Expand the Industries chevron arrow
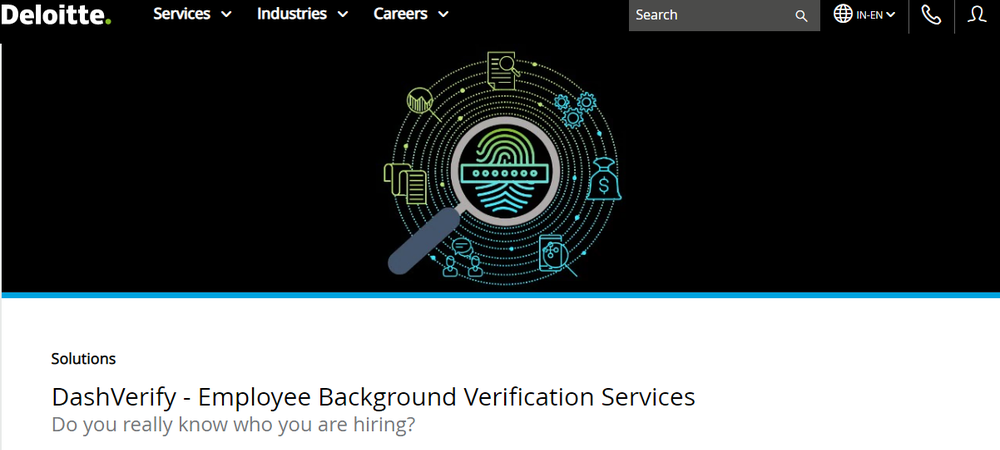 pos(342,15)
